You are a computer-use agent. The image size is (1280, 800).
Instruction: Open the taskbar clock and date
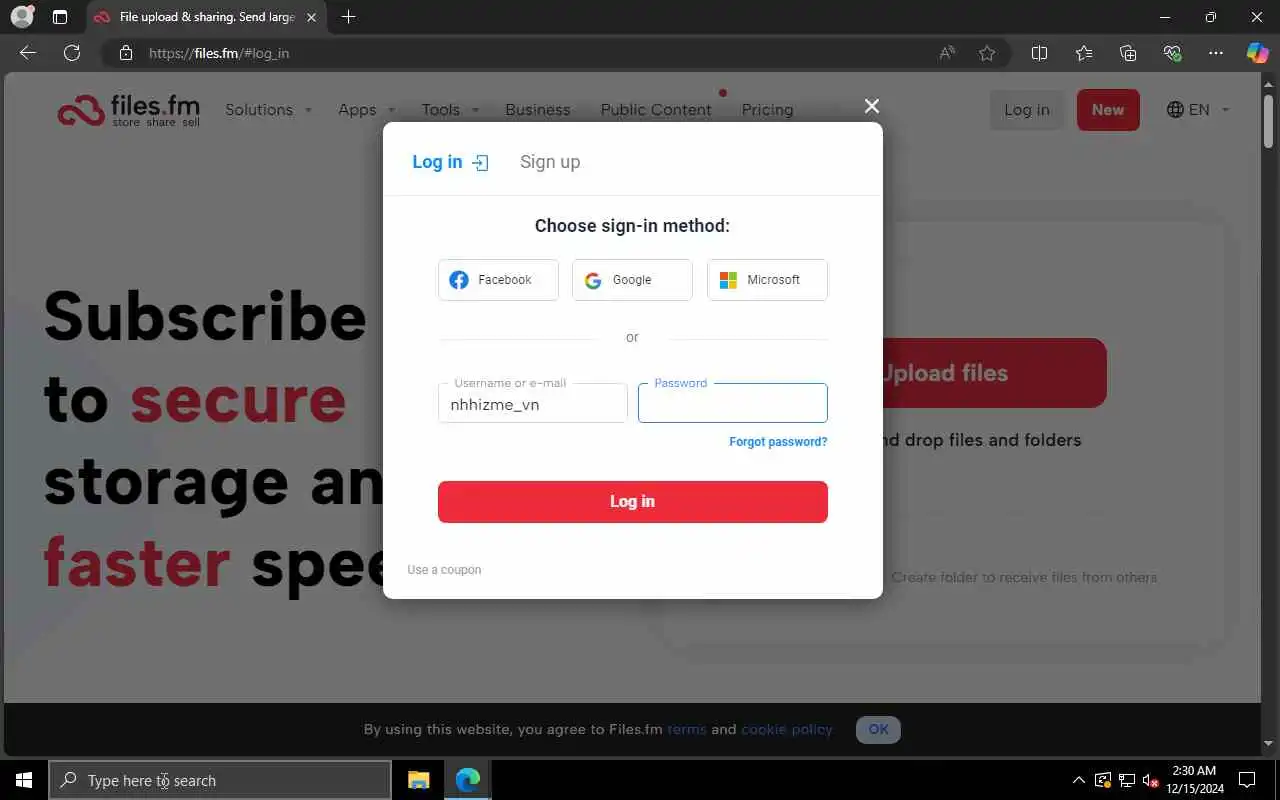[1195, 780]
